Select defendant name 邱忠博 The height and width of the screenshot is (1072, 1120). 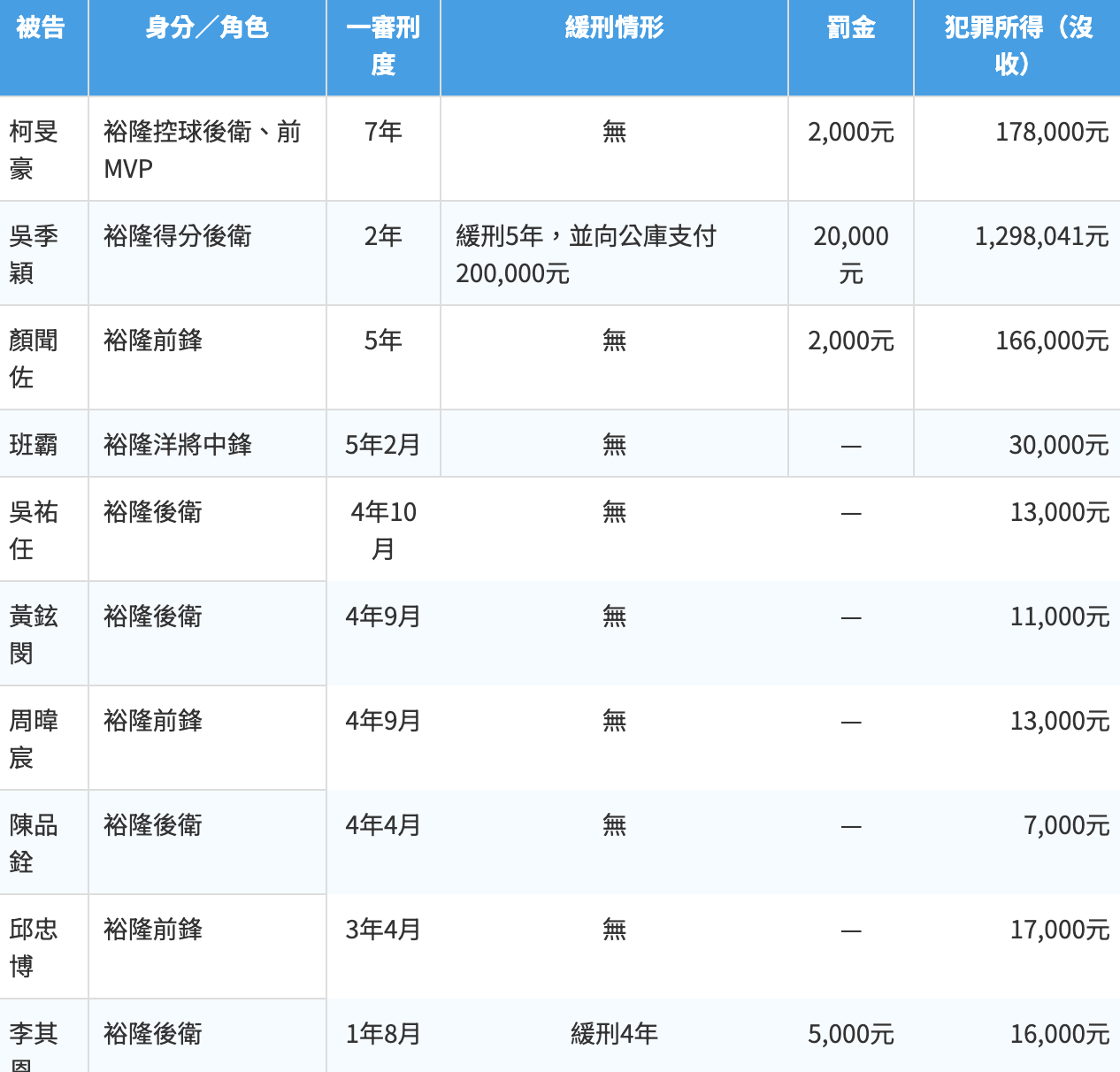34,947
